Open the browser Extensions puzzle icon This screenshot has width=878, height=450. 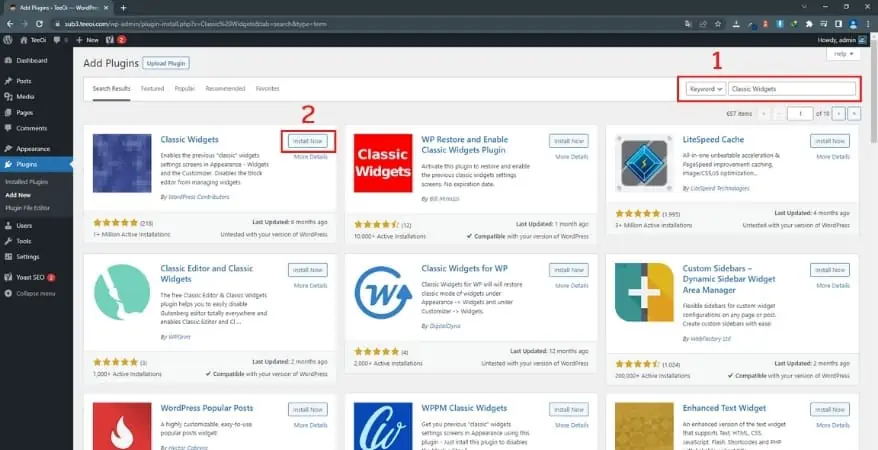tap(809, 24)
